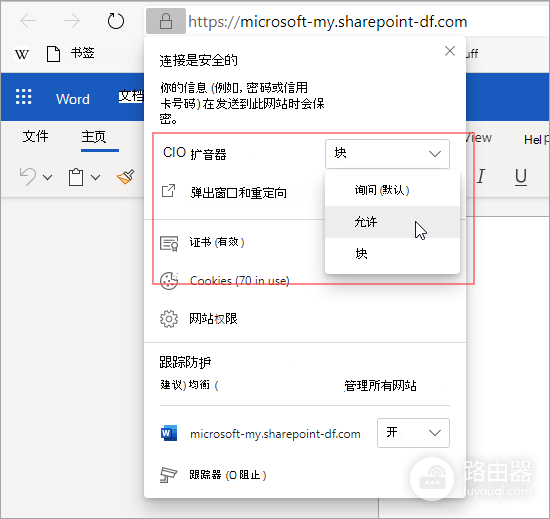
Task: Click 连接是安全的 heading
Action: click(x=199, y=60)
